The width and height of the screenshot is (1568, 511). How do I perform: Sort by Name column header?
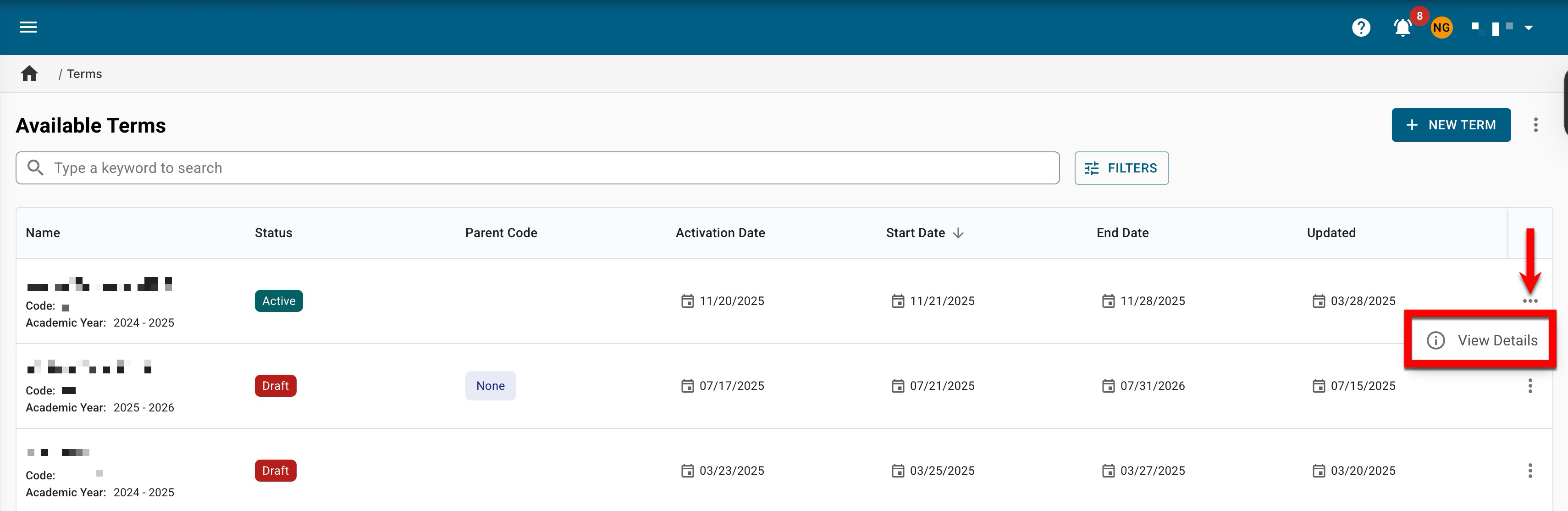pos(43,233)
